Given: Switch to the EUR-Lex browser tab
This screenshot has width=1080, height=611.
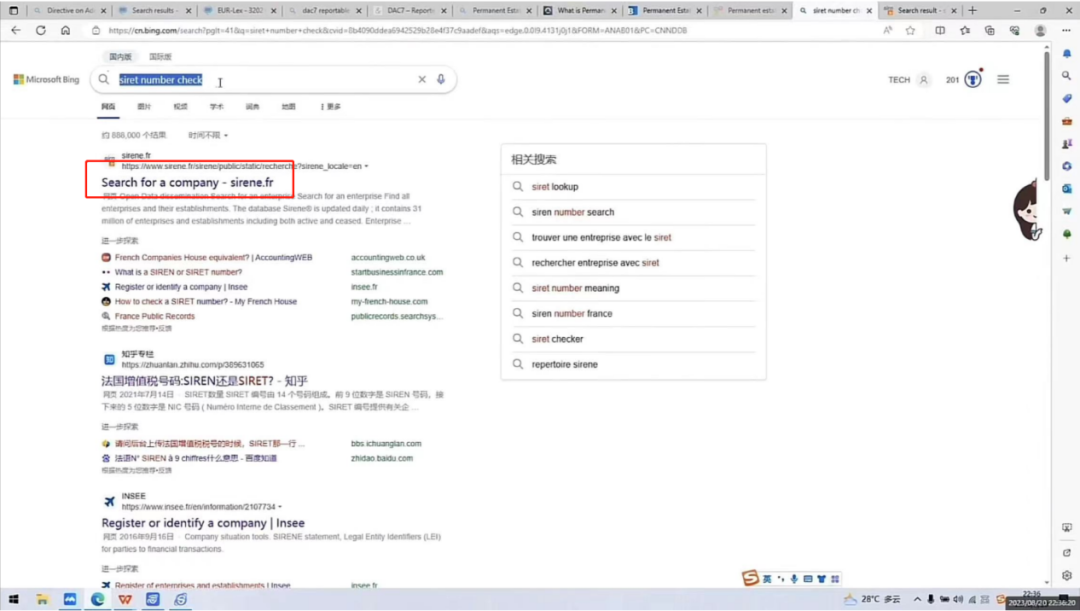Looking at the screenshot, I should click(x=239, y=10).
